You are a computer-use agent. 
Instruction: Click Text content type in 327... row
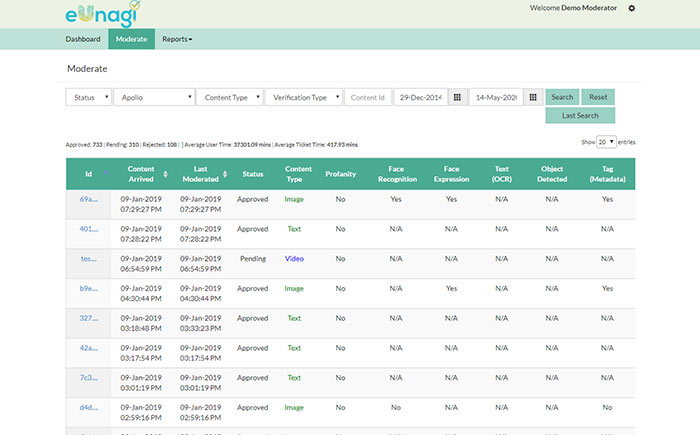pos(294,318)
